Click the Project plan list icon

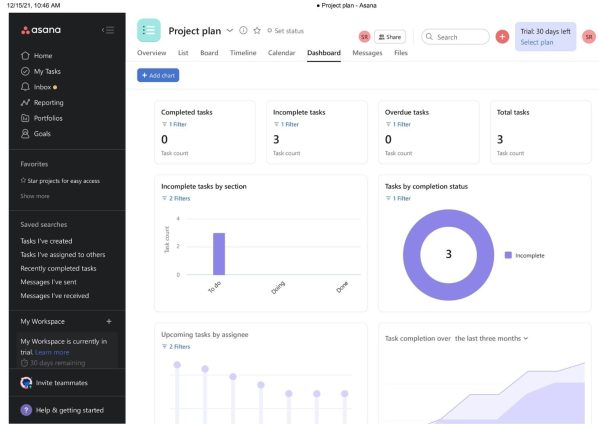pyautogui.click(x=149, y=30)
